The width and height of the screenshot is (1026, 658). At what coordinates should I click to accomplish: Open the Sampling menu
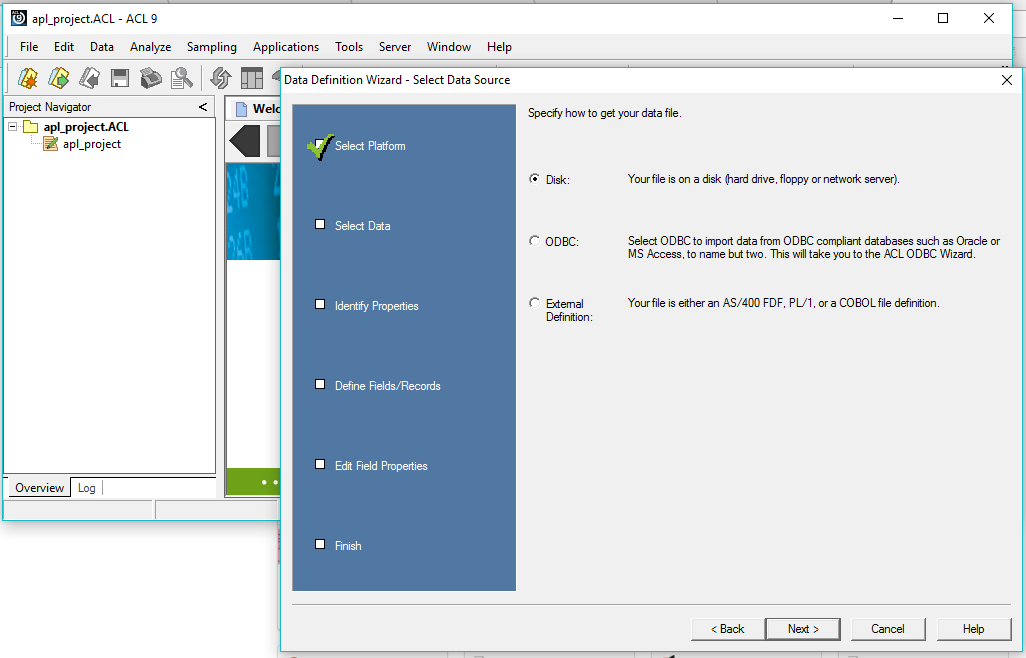point(212,46)
